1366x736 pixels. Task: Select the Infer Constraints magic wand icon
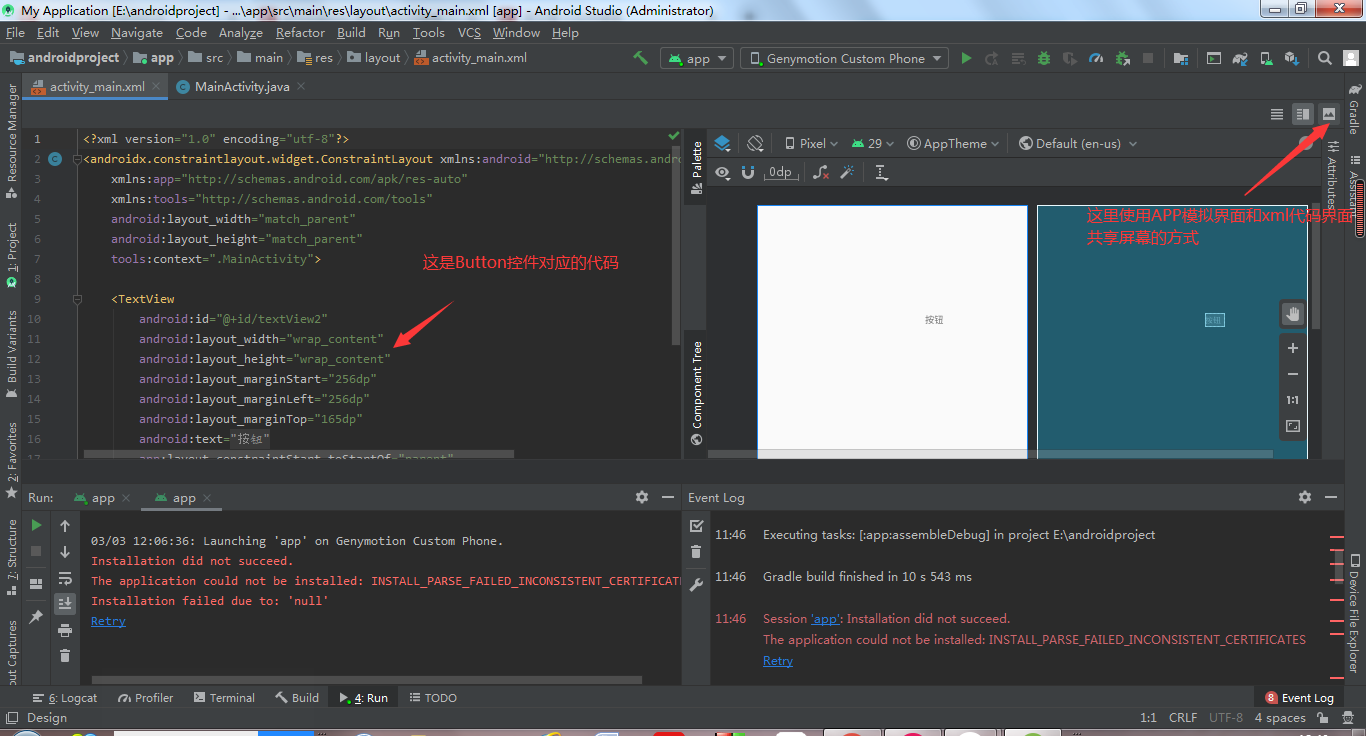pyautogui.click(x=848, y=172)
